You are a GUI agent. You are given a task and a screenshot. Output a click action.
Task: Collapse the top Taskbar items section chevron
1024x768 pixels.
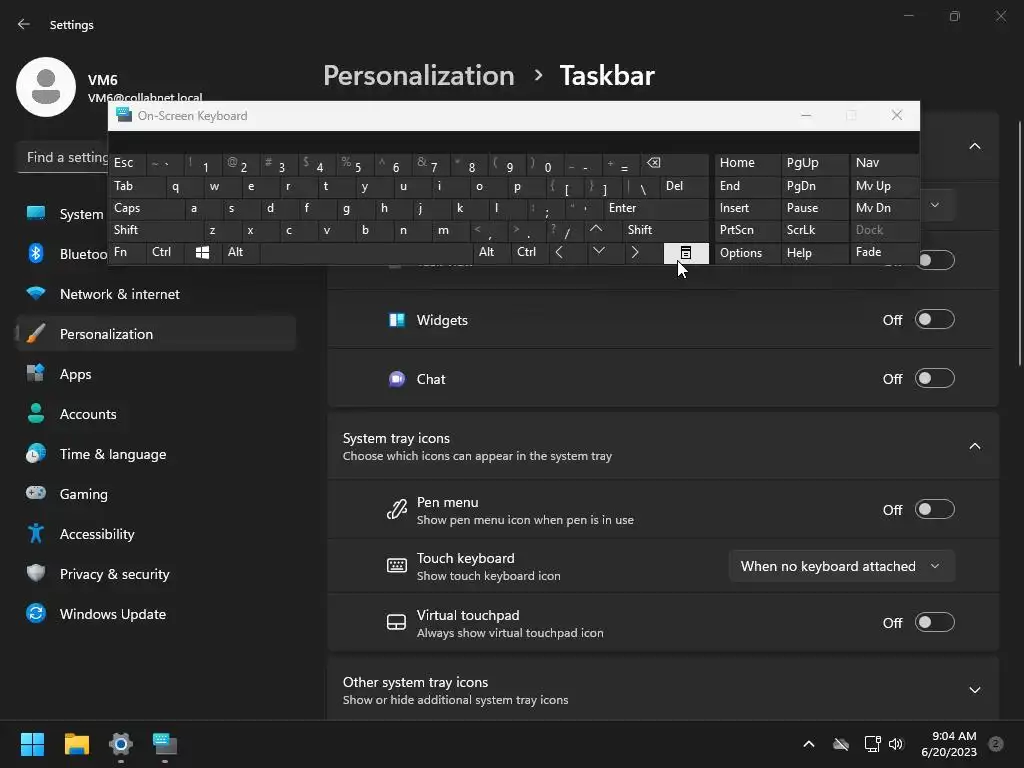pos(974,146)
